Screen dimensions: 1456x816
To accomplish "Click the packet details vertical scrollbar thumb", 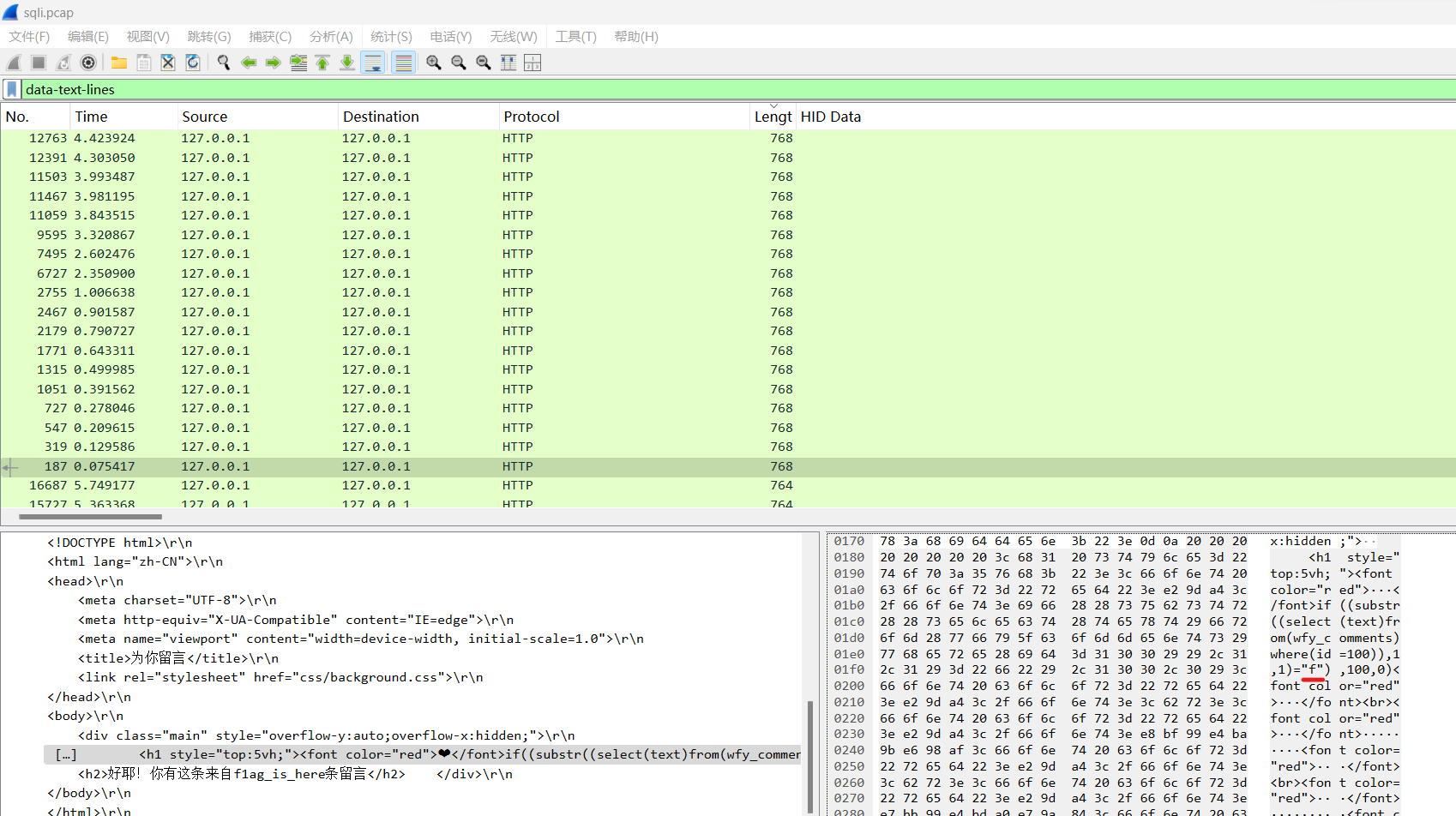I will click(810, 757).
